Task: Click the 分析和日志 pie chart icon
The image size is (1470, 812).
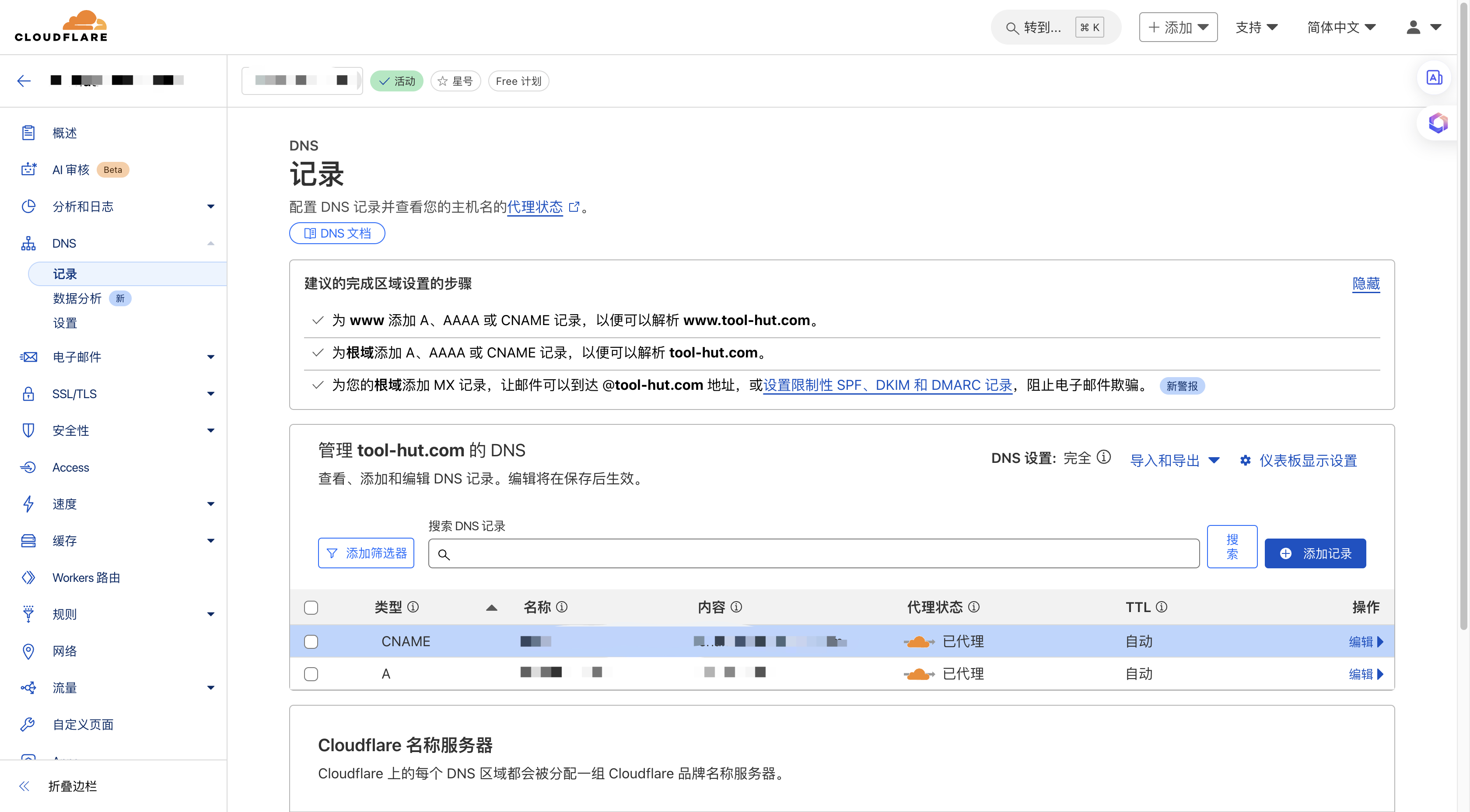Action: click(28, 206)
